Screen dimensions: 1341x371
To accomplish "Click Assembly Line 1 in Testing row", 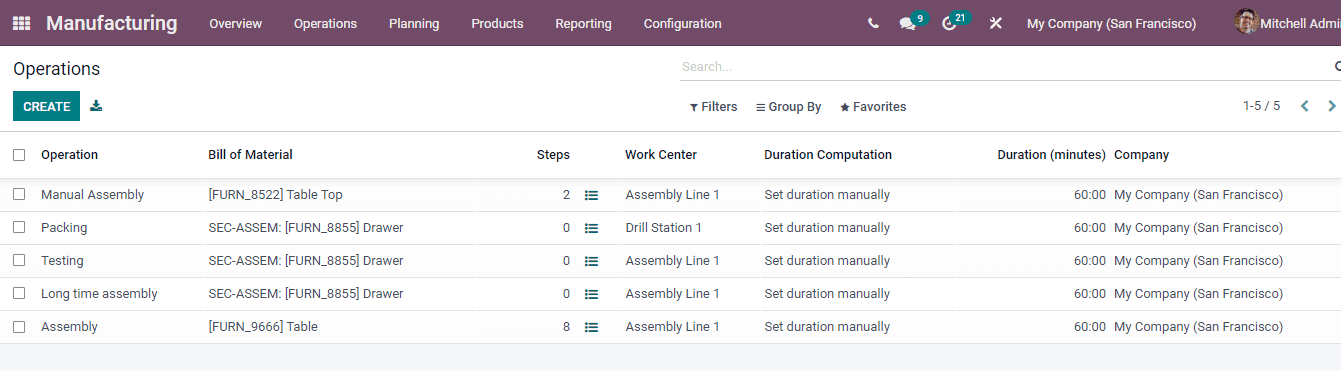I will click(672, 261).
